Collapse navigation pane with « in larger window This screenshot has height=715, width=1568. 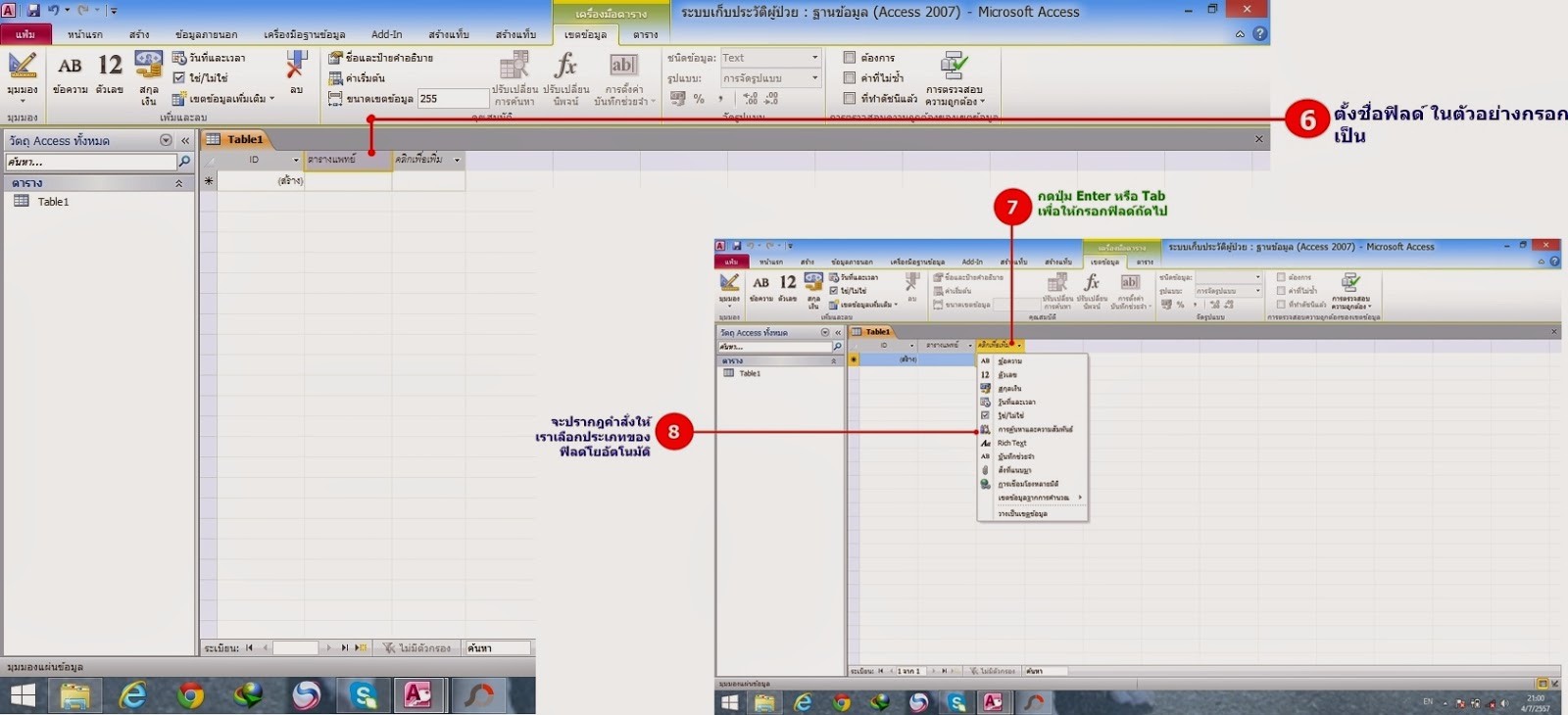185,141
